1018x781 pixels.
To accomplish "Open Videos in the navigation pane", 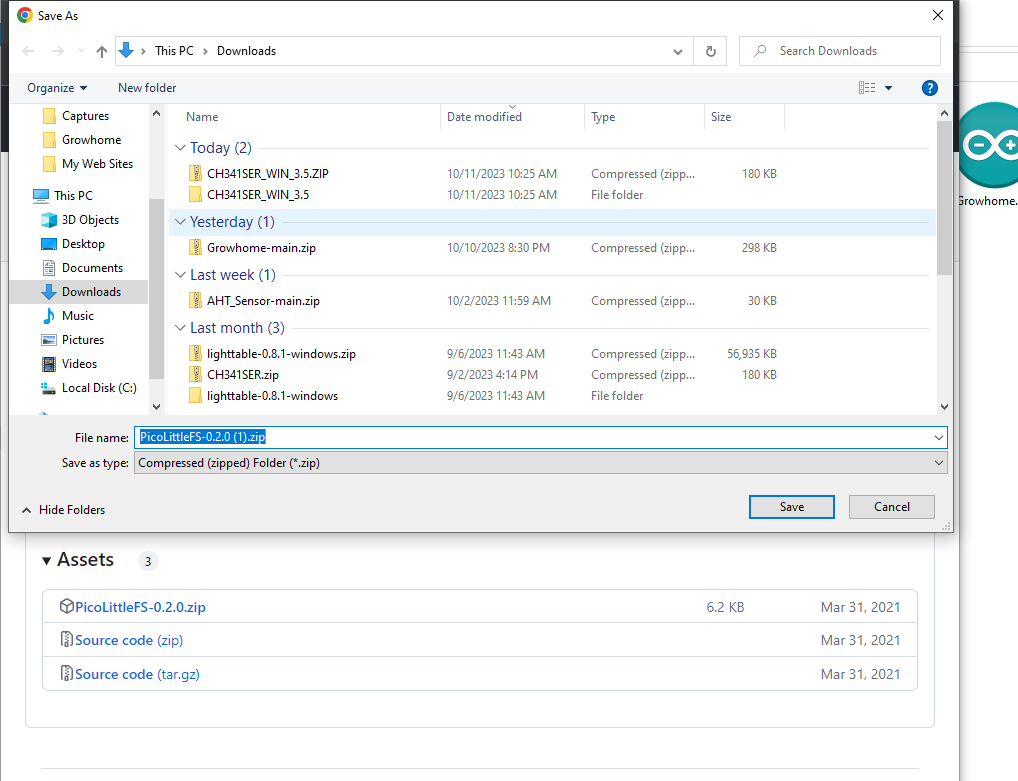I will tap(69, 364).
